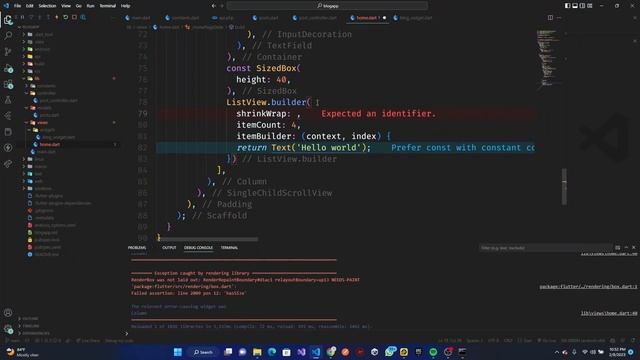Screen dimensions: 640x360
Task: Open the Manage gear icon
Action: [8, 329]
